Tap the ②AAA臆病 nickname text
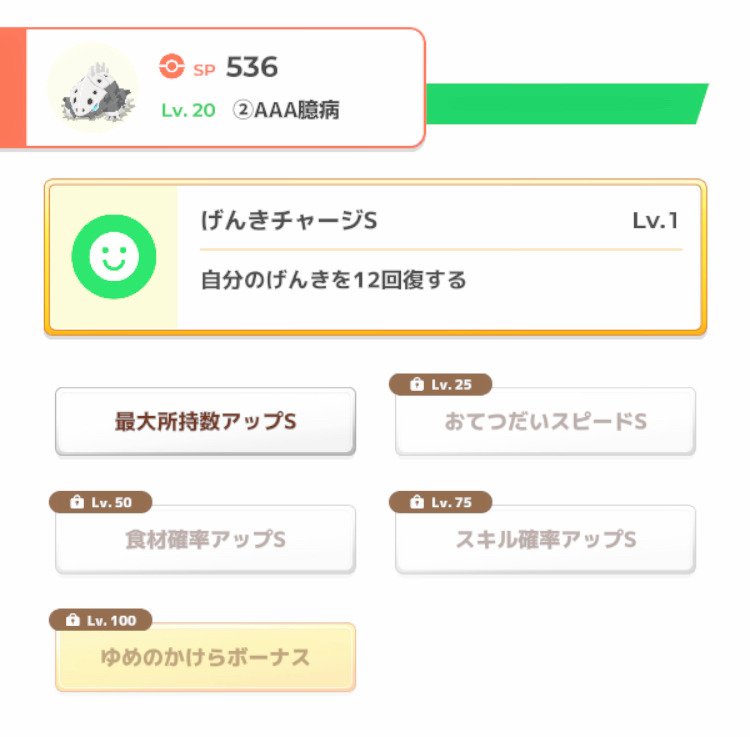Screen dimensions: 750x737 click(286, 110)
